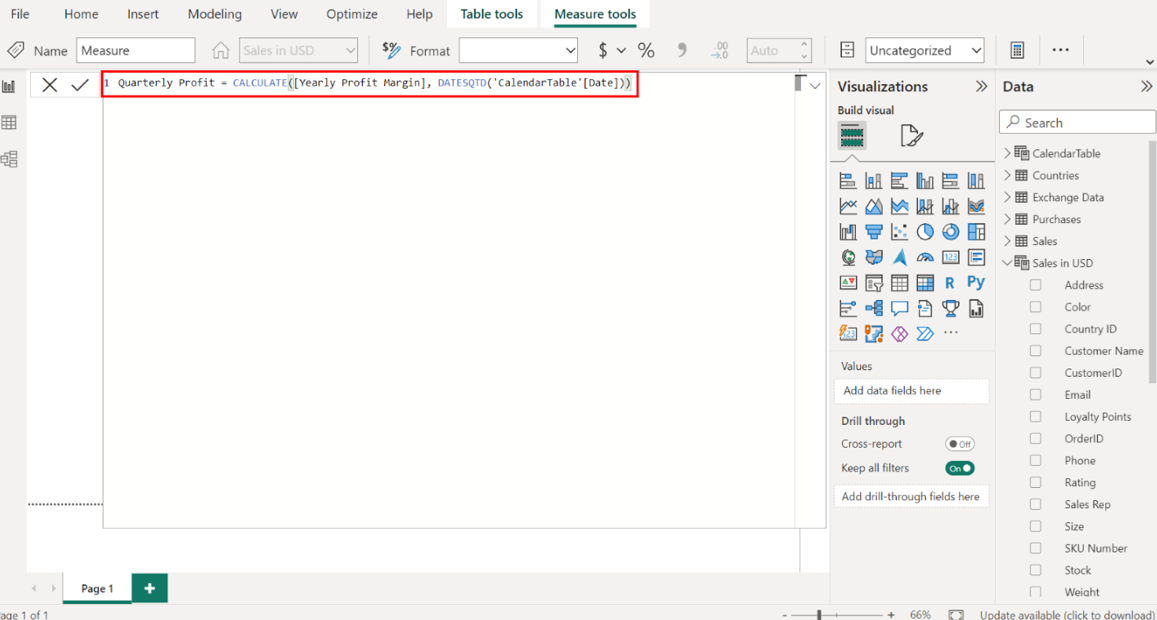The width and height of the screenshot is (1157, 620).
Task: Turn off the Keep all filters toggle
Action: [x=959, y=468]
